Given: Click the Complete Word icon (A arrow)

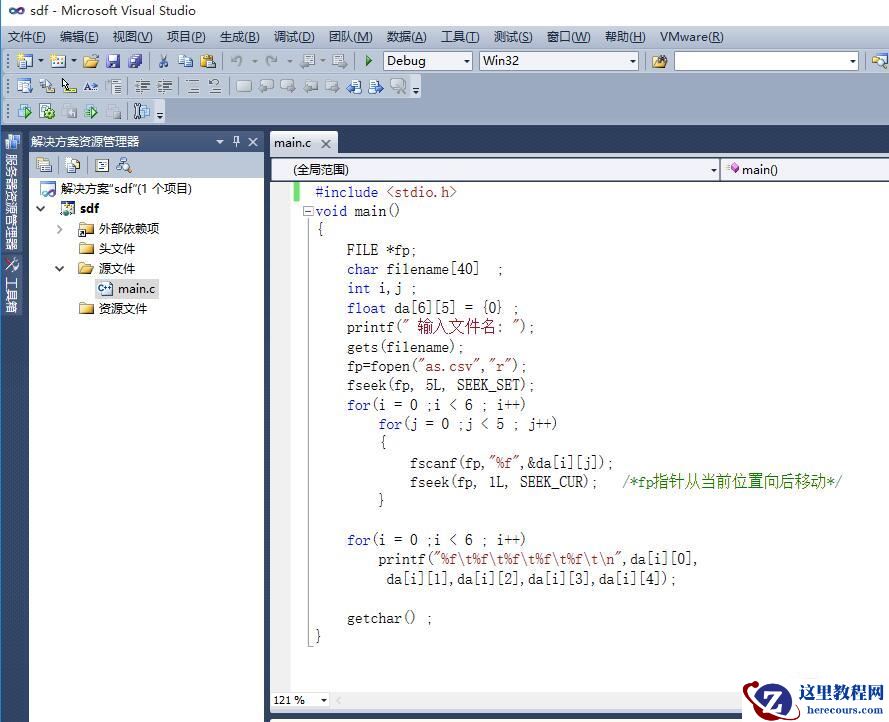Looking at the screenshot, I should [91, 86].
